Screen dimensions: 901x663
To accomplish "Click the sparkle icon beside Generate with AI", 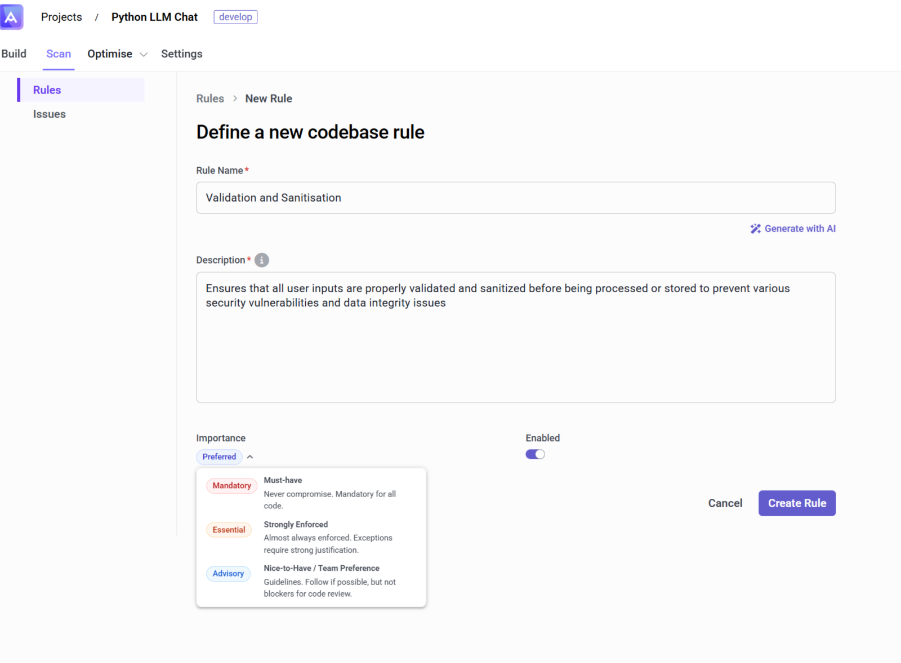I will [x=756, y=228].
